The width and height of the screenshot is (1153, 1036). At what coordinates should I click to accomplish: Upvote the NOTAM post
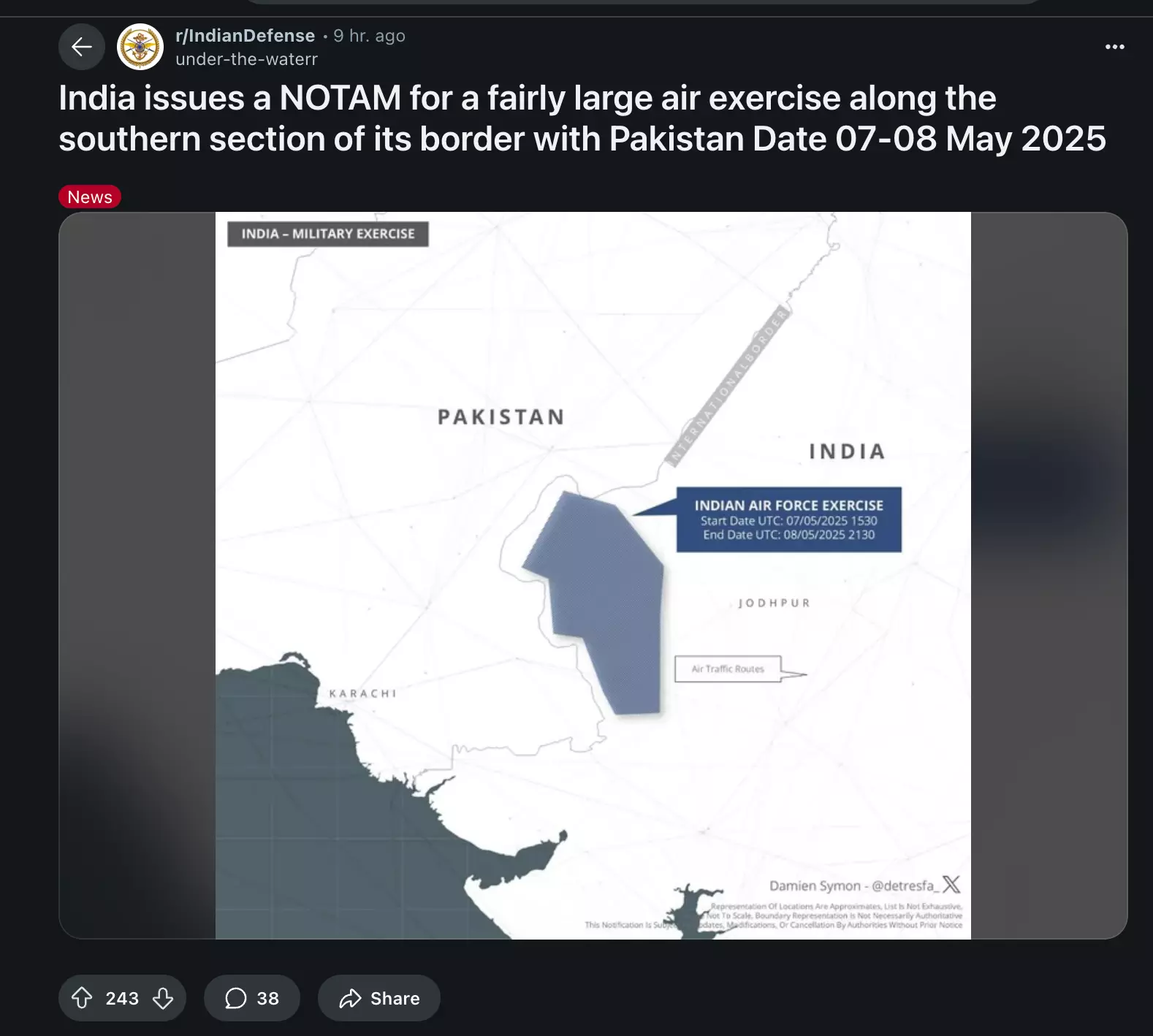tap(82, 998)
